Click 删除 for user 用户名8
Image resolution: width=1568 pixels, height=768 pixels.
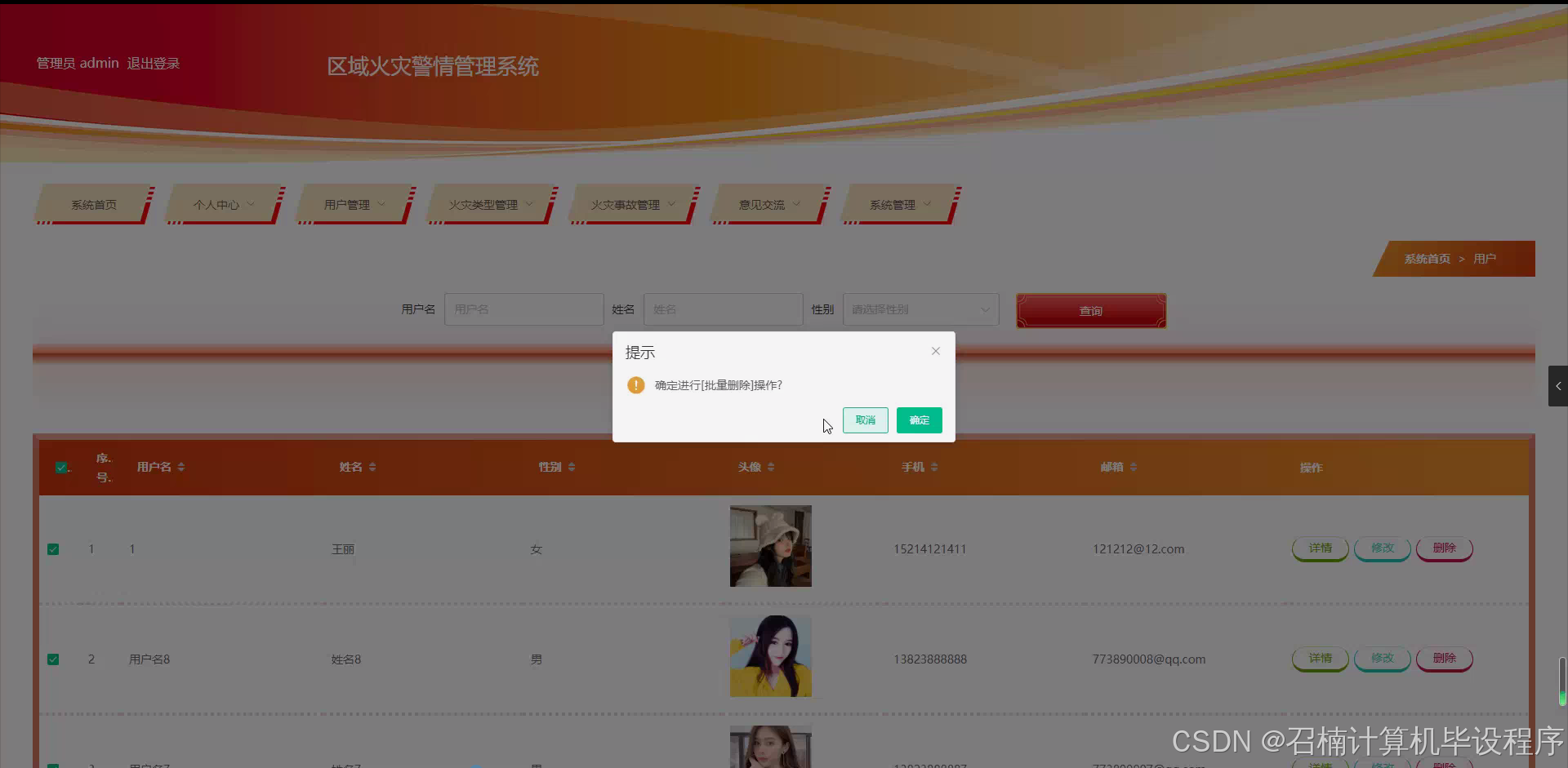[x=1445, y=659]
